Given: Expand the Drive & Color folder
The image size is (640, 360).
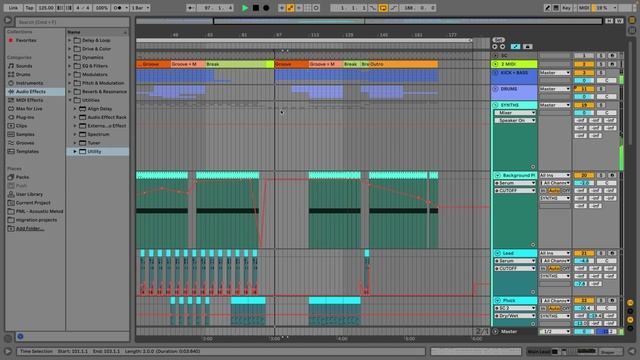Looking at the screenshot, I should 70,49.
